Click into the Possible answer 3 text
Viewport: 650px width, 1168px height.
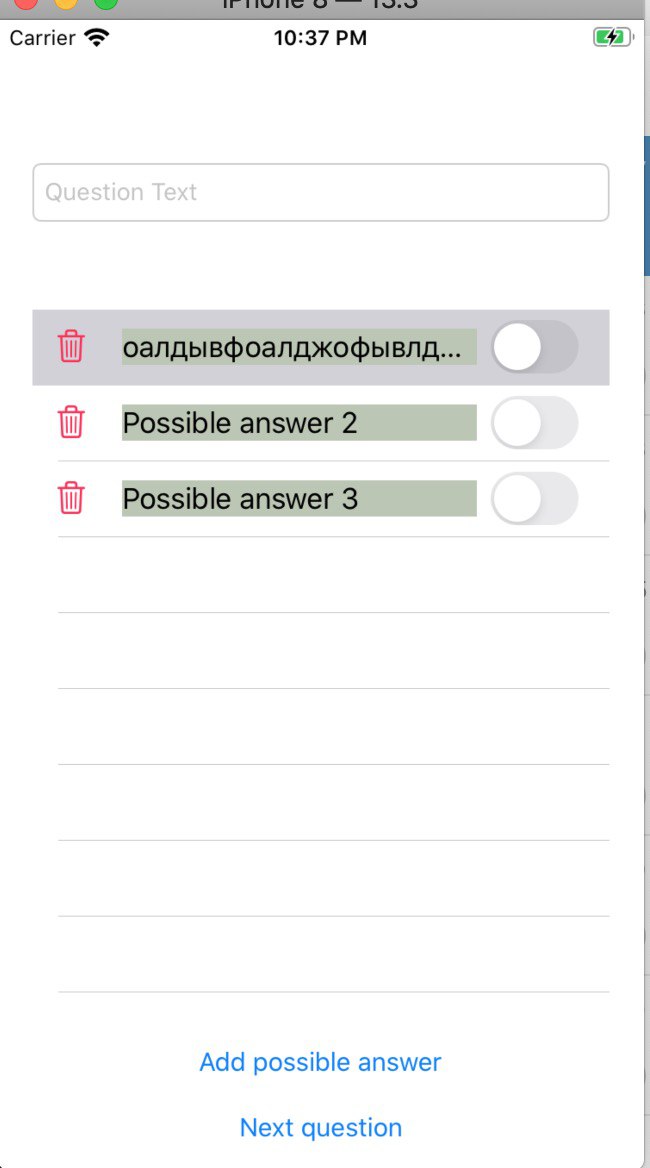[298, 498]
